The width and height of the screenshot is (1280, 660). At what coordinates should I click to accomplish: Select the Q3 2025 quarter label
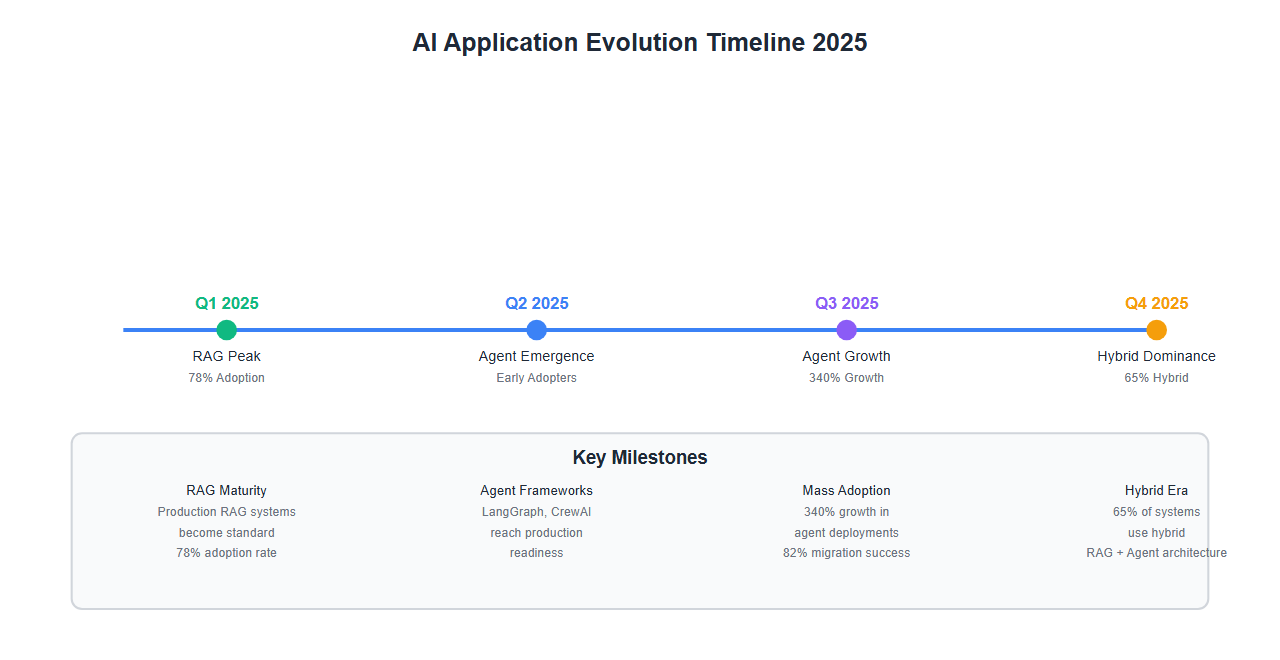click(847, 304)
